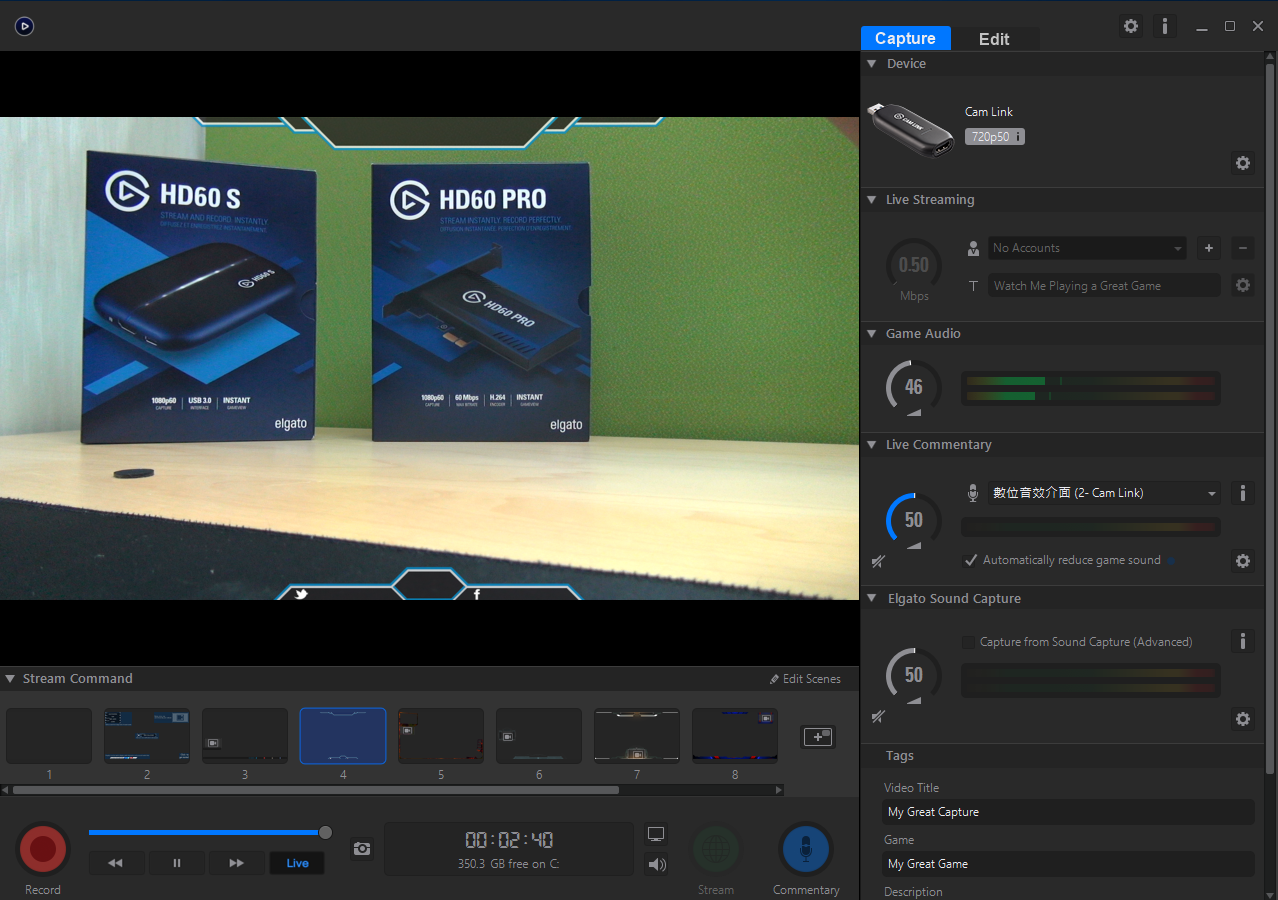
Task: Jump to Live playback
Action: [297, 863]
